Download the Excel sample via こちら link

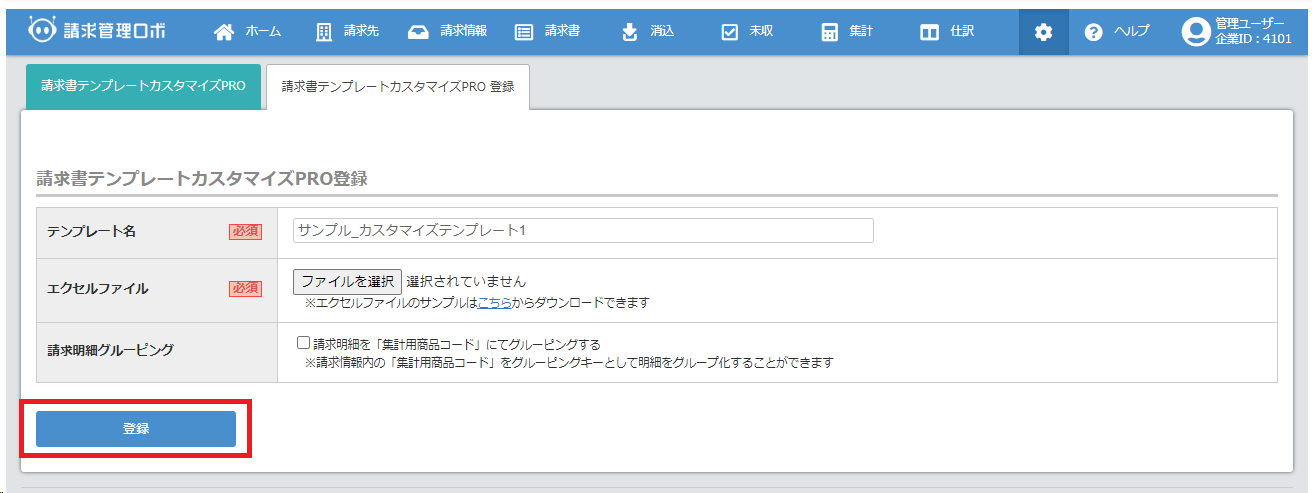(494, 302)
